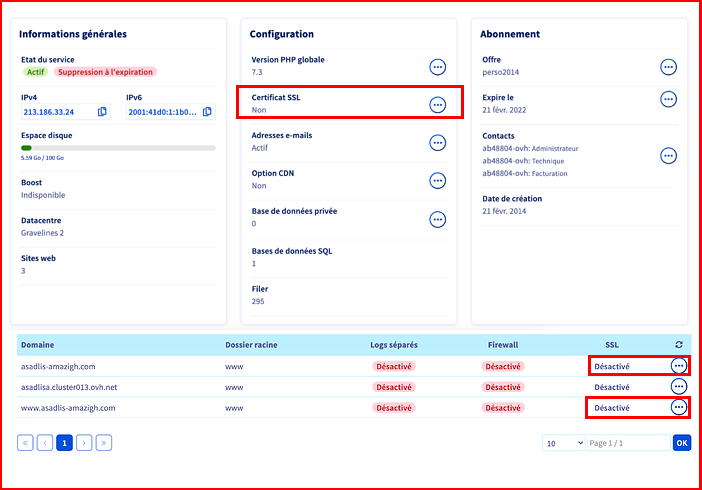Open actions menu for asadlis-amazigh.com row
This screenshot has height=490, width=702.
pyautogui.click(x=679, y=366)
